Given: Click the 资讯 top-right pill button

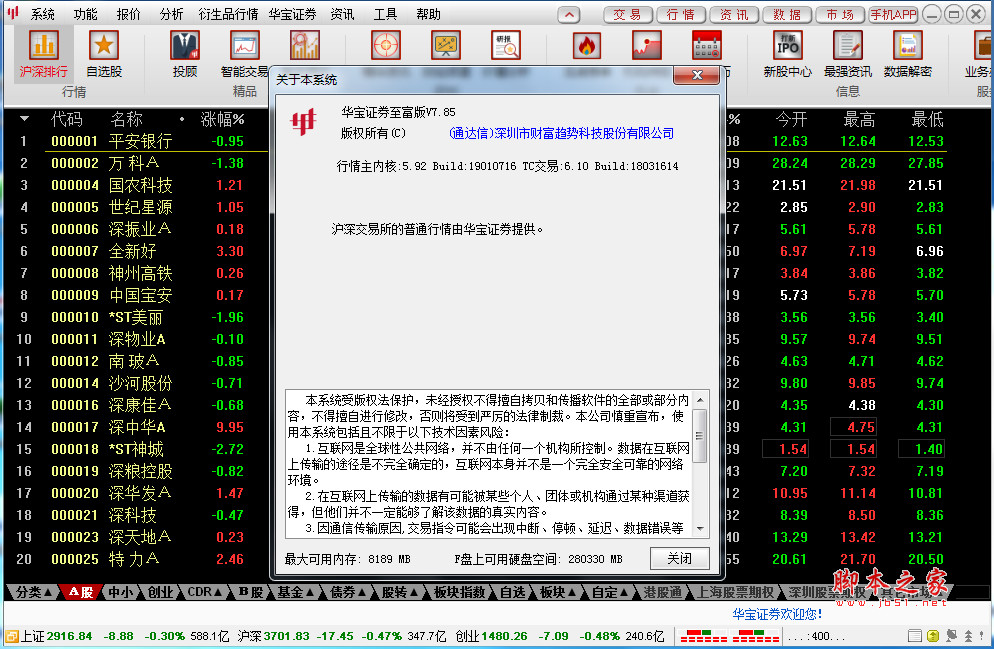Looking at the screenshot, I should (x=734, y=14).
